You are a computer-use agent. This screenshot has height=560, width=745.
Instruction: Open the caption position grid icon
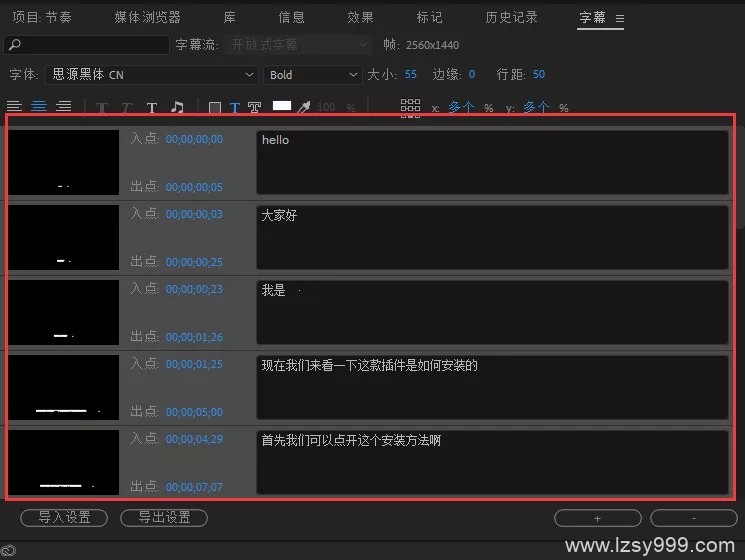[410, 107]
